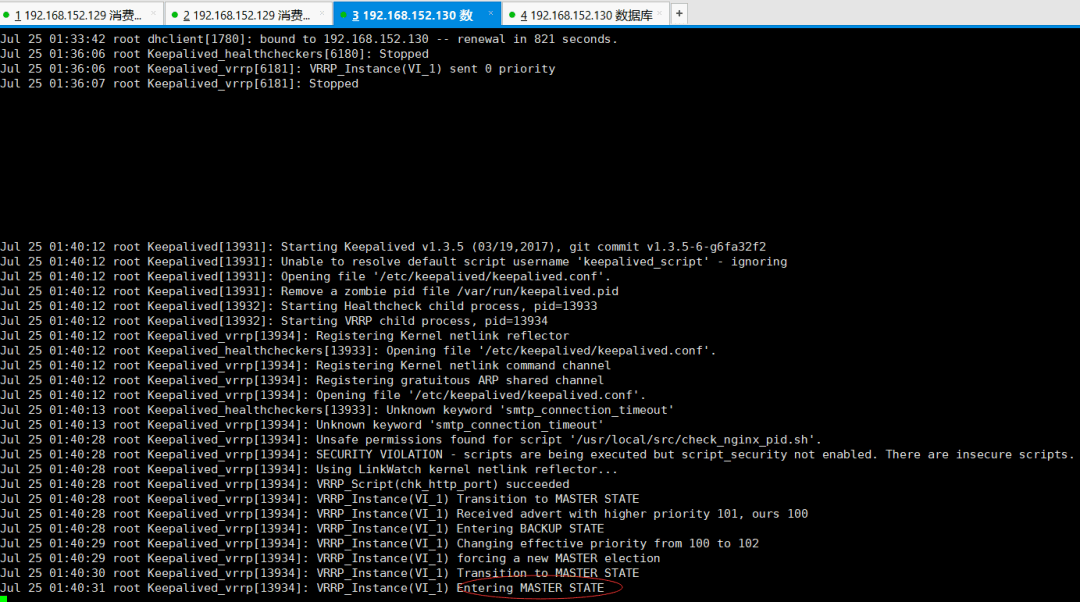1080x602 pixels.
Task: Click dhclient 'bound to 192.168.152.130' line
Action: tap(309, 39)
